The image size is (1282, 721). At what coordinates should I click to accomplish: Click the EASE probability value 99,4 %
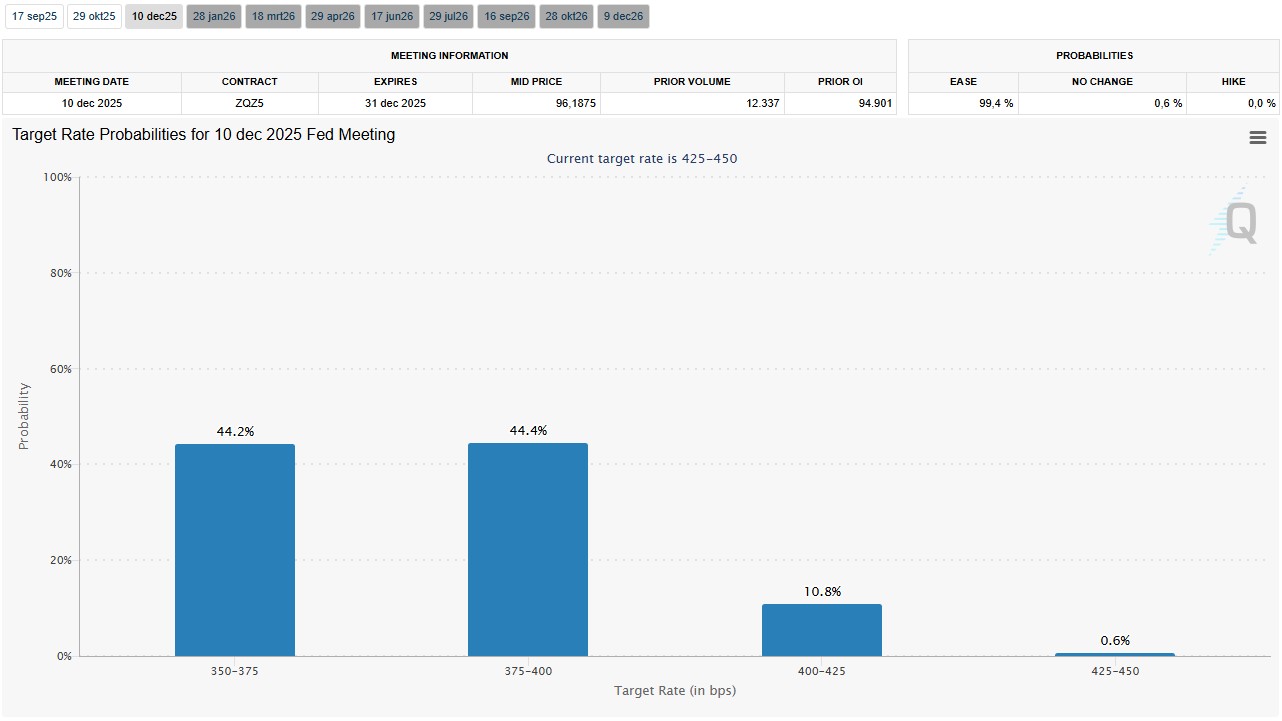click(x=964, y=103)
